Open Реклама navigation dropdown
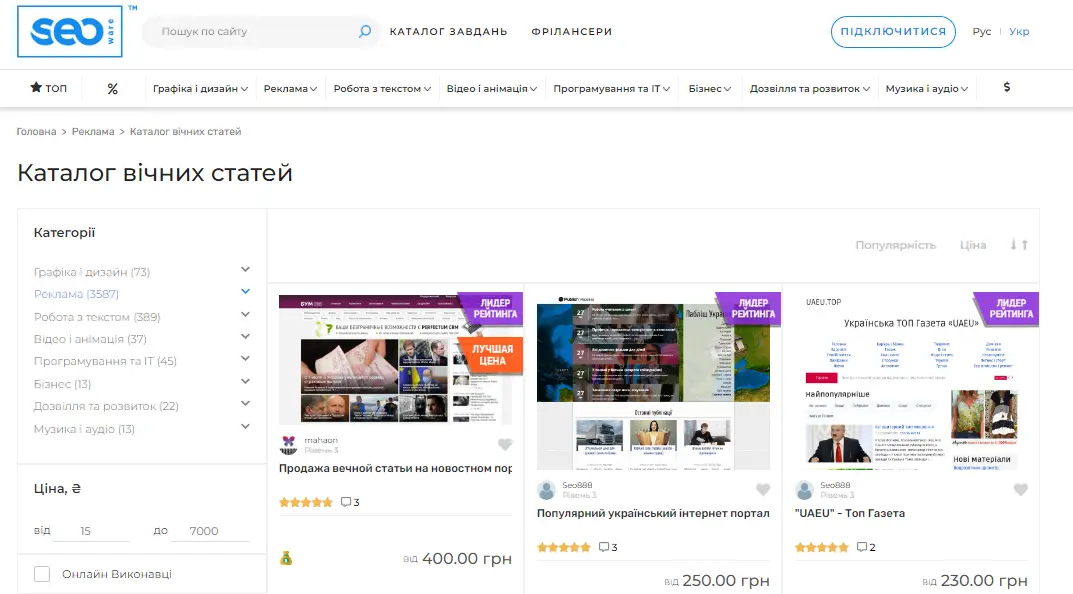The height and width of the screenshot is (594, 1073). pos(290,88)
